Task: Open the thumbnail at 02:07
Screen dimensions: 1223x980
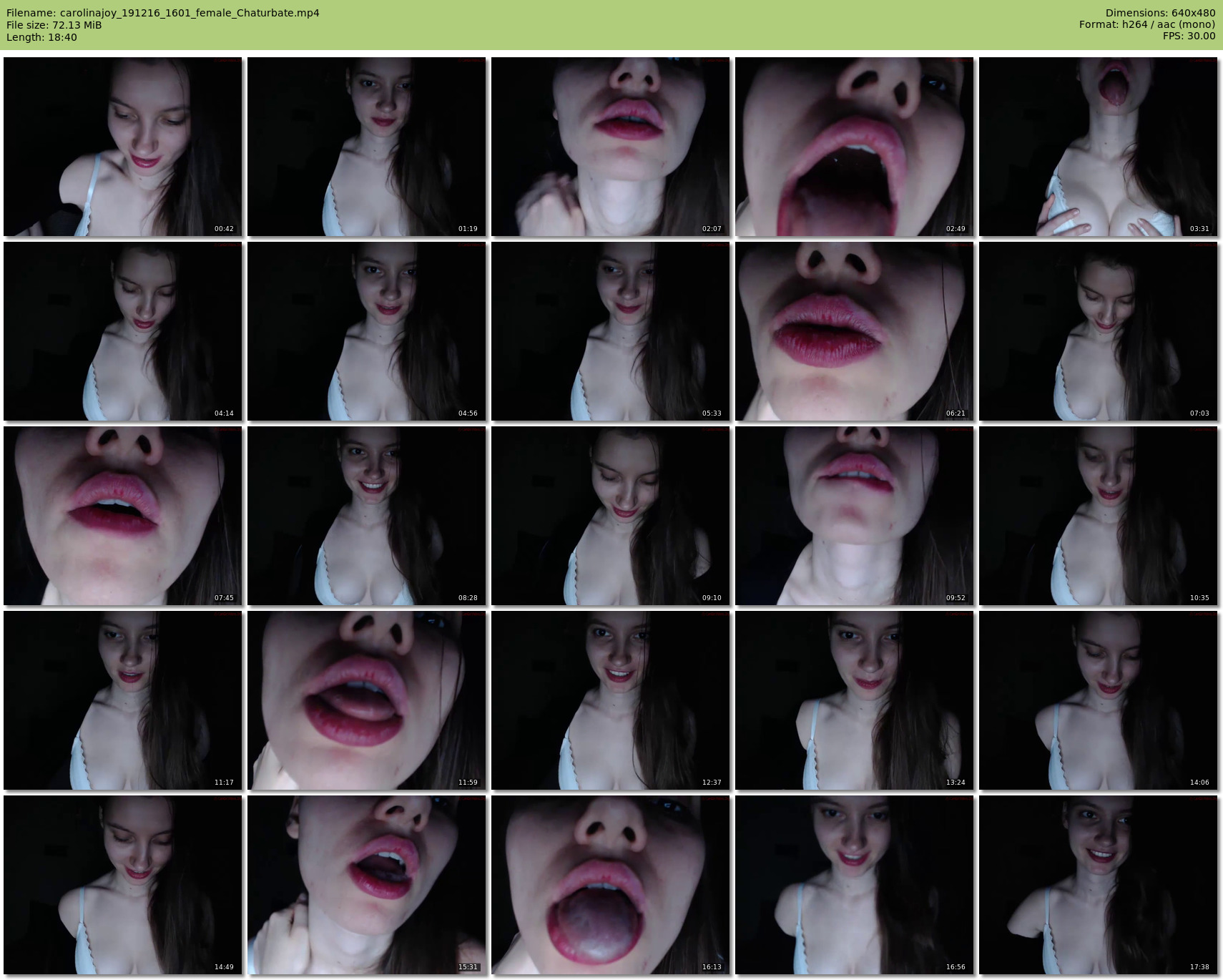Action: [x=610, y=147]
